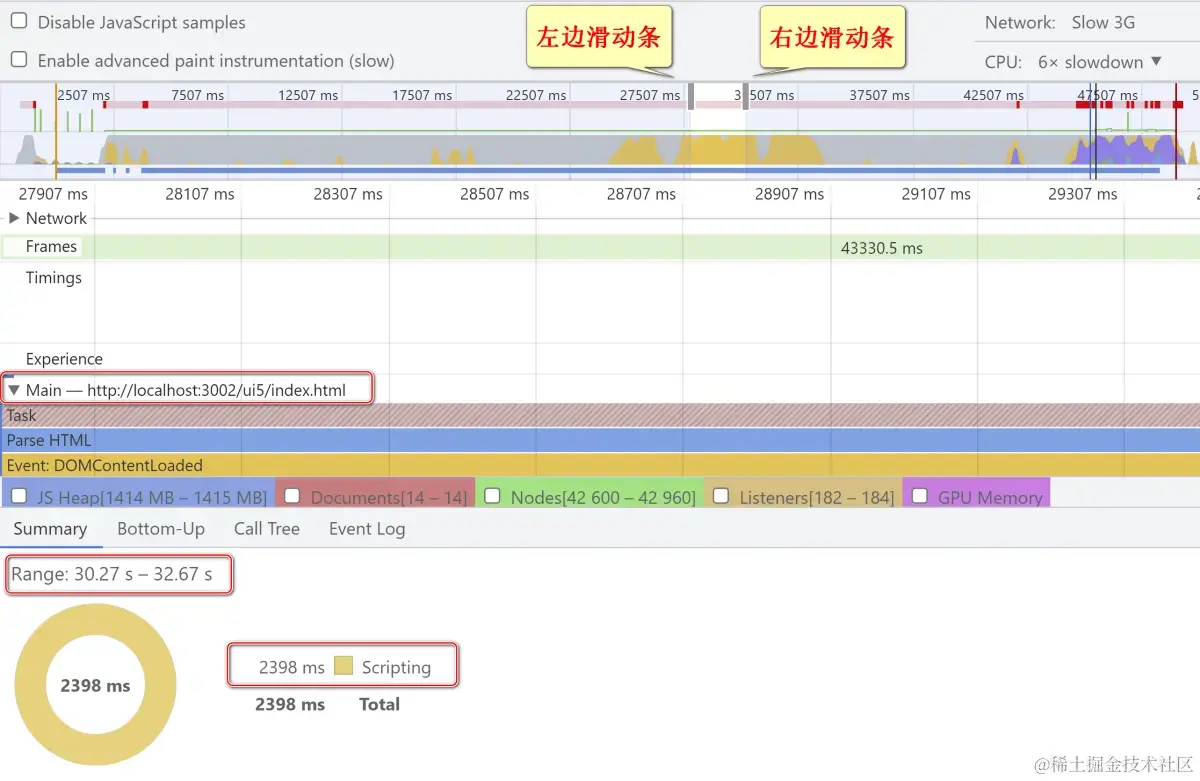1200x781 pixels.
Task: Expand the Network track
Action: tap(14, 218)
